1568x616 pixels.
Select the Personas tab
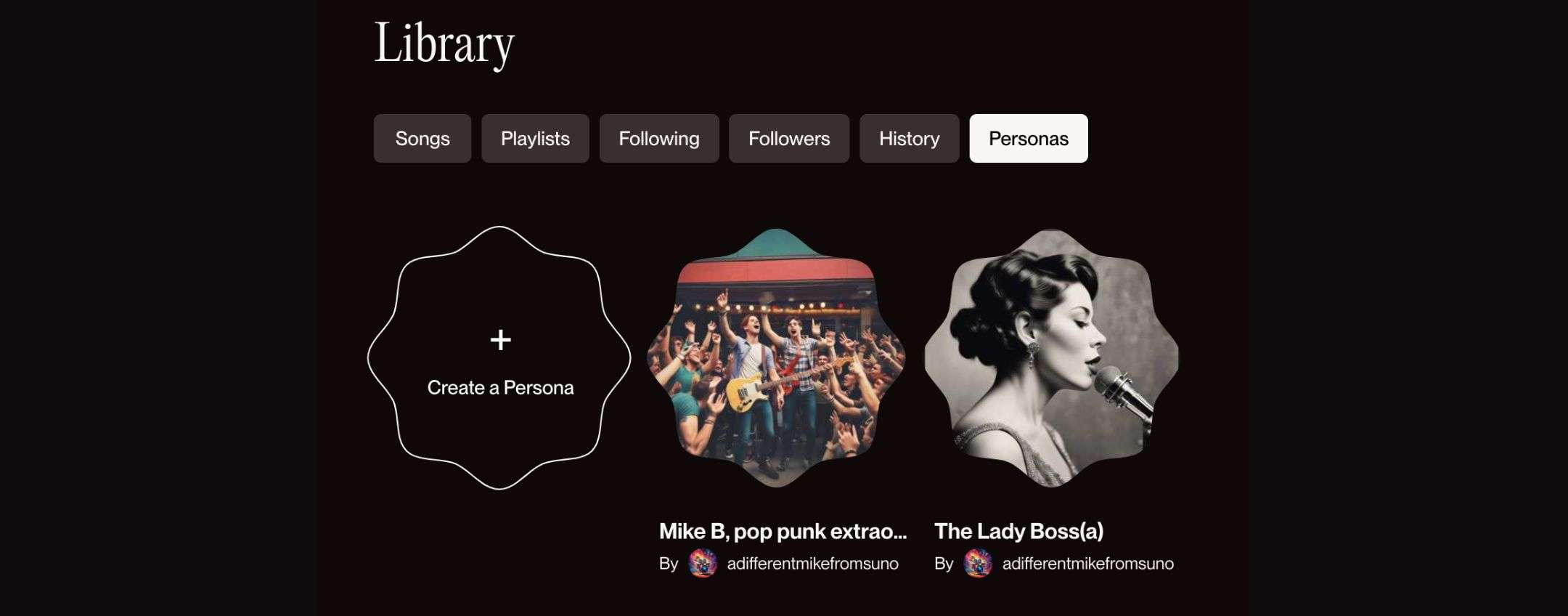point(1028,139)
